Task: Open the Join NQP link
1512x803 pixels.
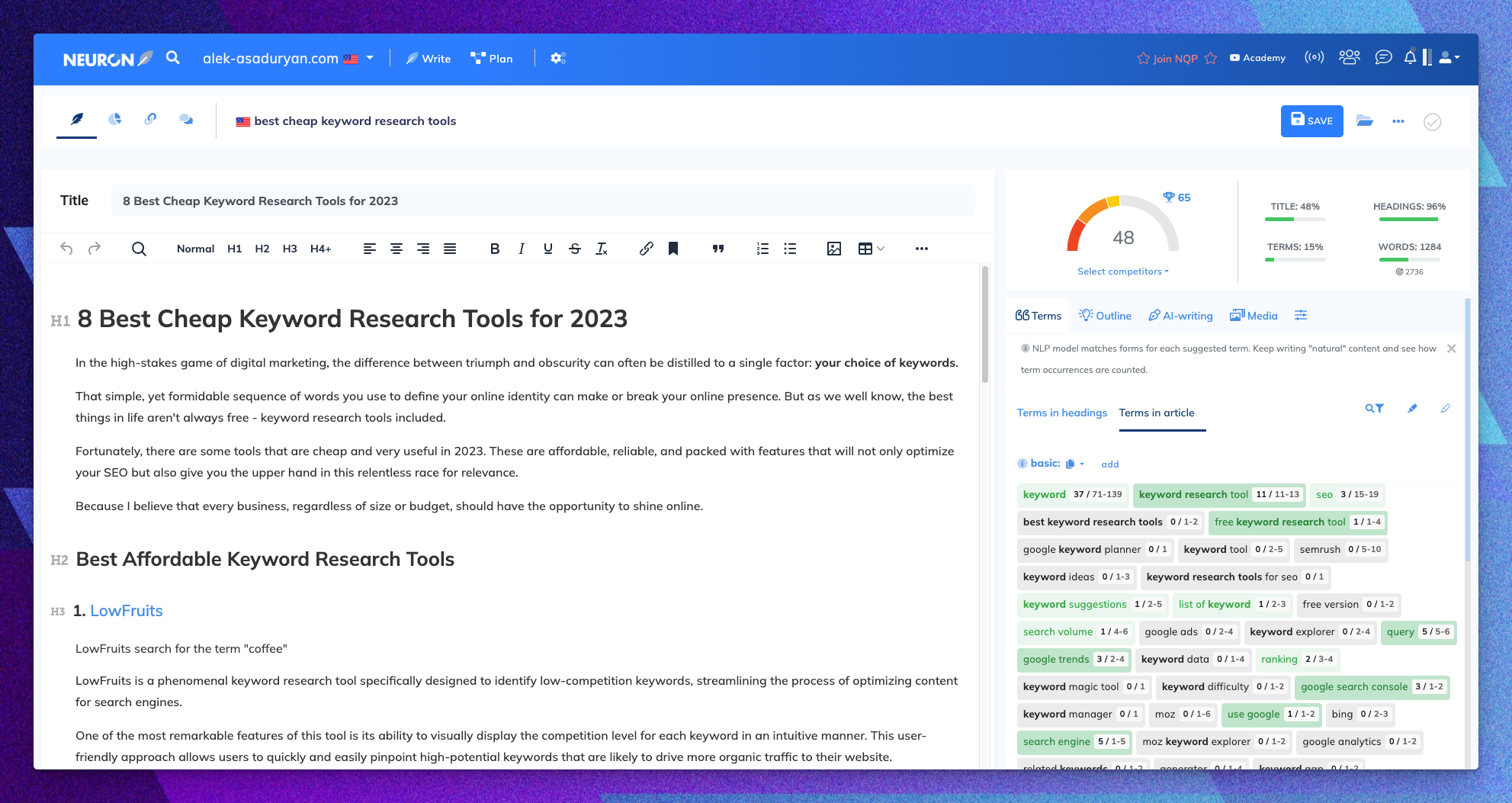Action: (x=1175, y=59)
